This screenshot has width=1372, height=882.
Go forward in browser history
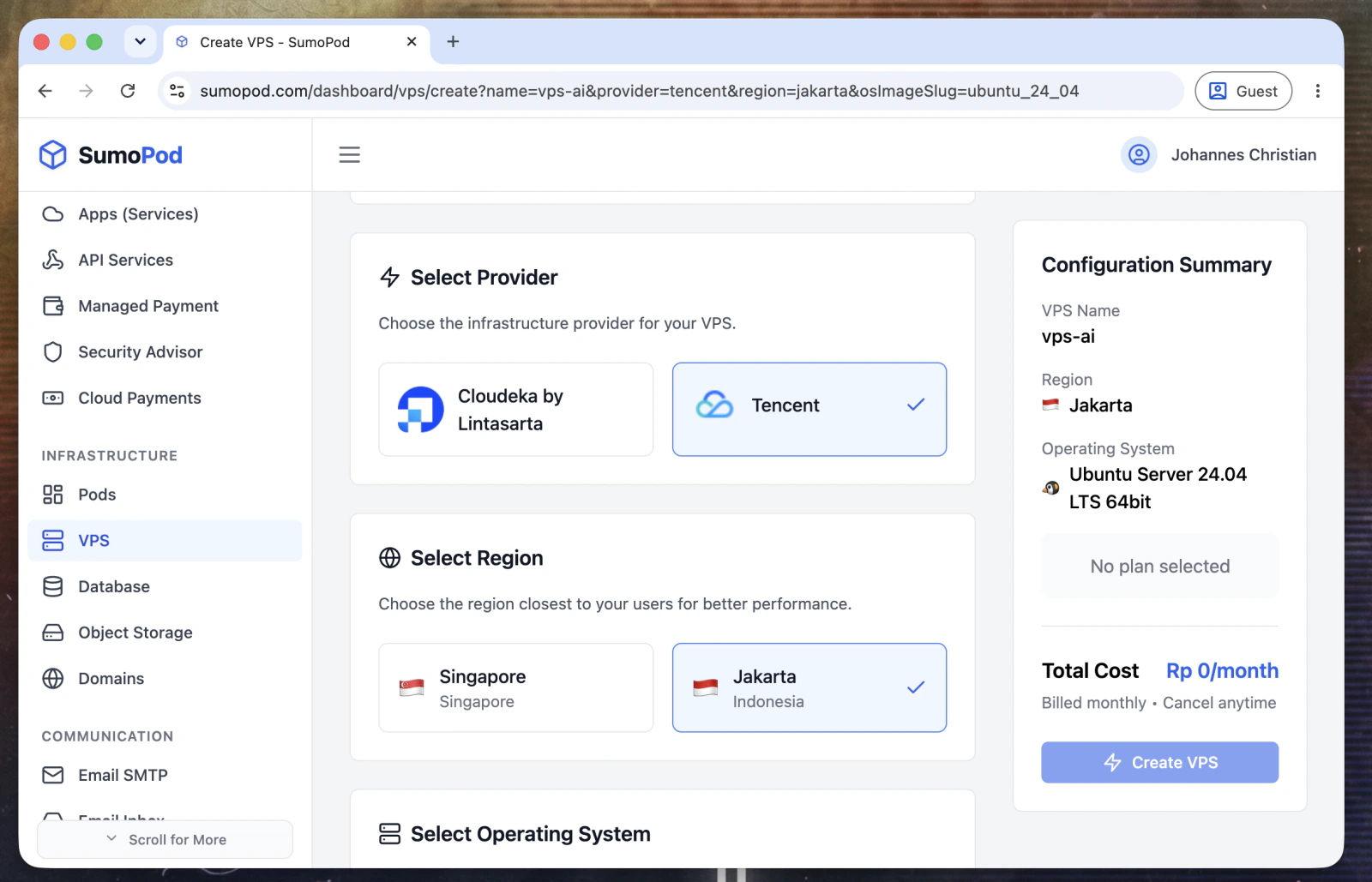tap(87, 91)
